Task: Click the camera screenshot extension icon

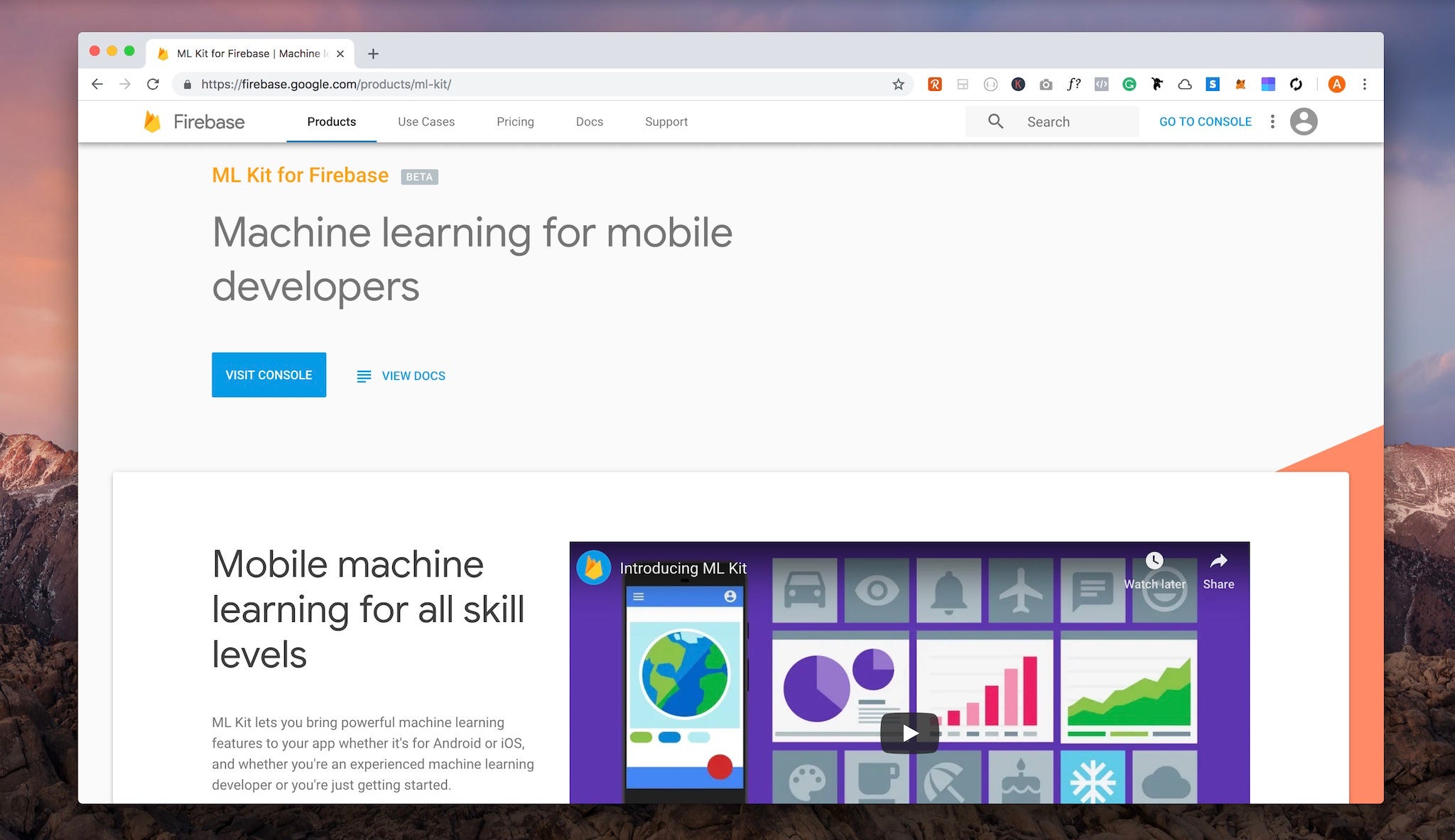Action: (1046, 84)
